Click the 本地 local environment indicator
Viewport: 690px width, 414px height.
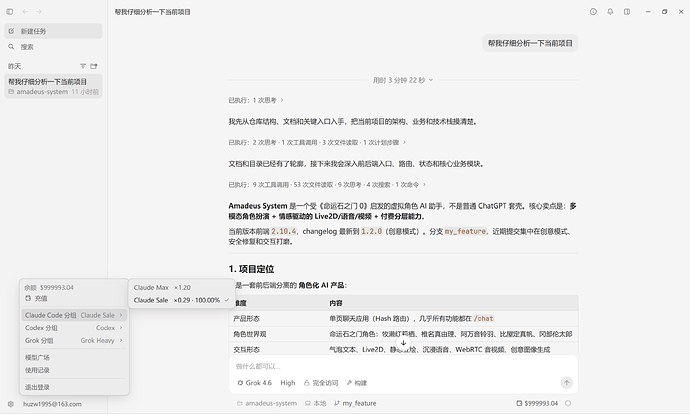[x=316, y=403]
